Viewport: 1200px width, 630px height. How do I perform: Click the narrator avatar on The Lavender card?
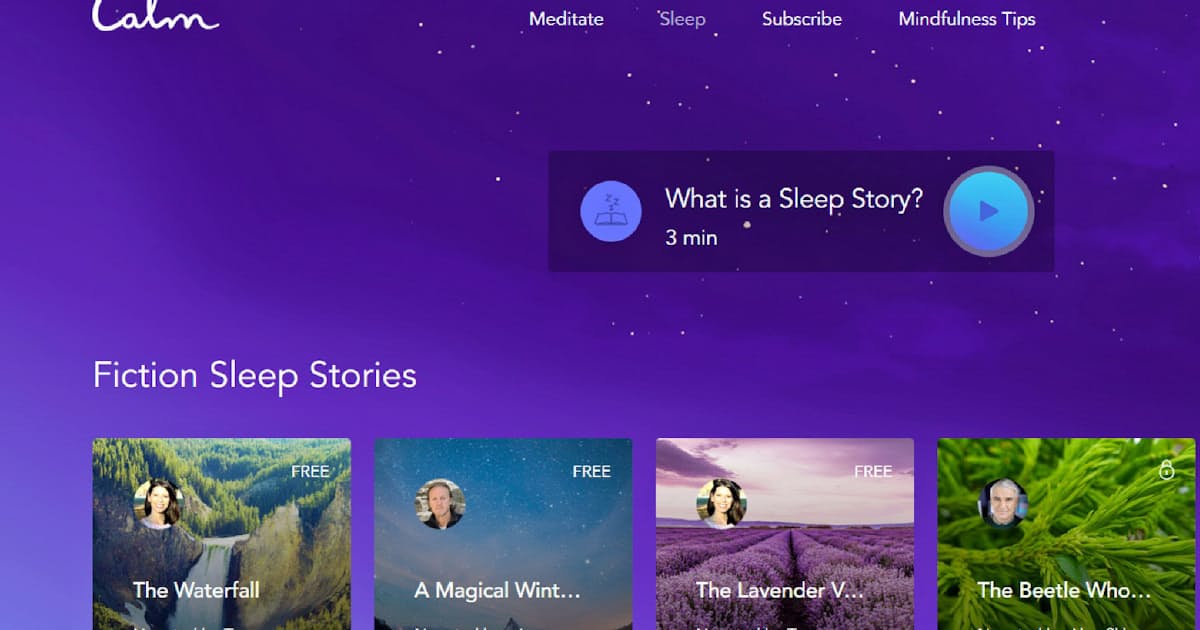pos(722,503)
